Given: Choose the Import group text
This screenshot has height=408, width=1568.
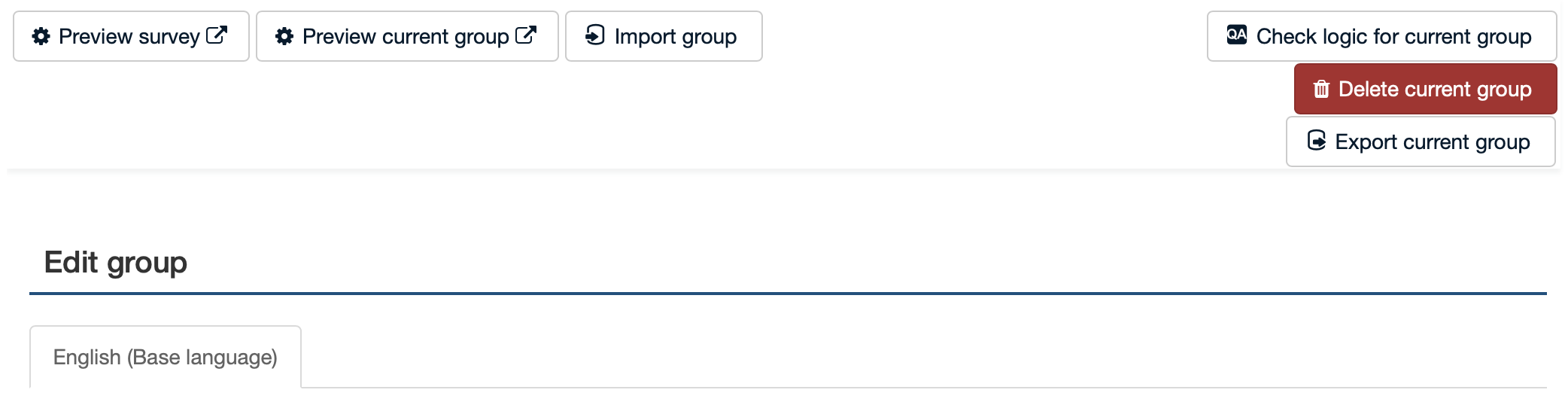Looking at the screenshot, I should 675,37.
